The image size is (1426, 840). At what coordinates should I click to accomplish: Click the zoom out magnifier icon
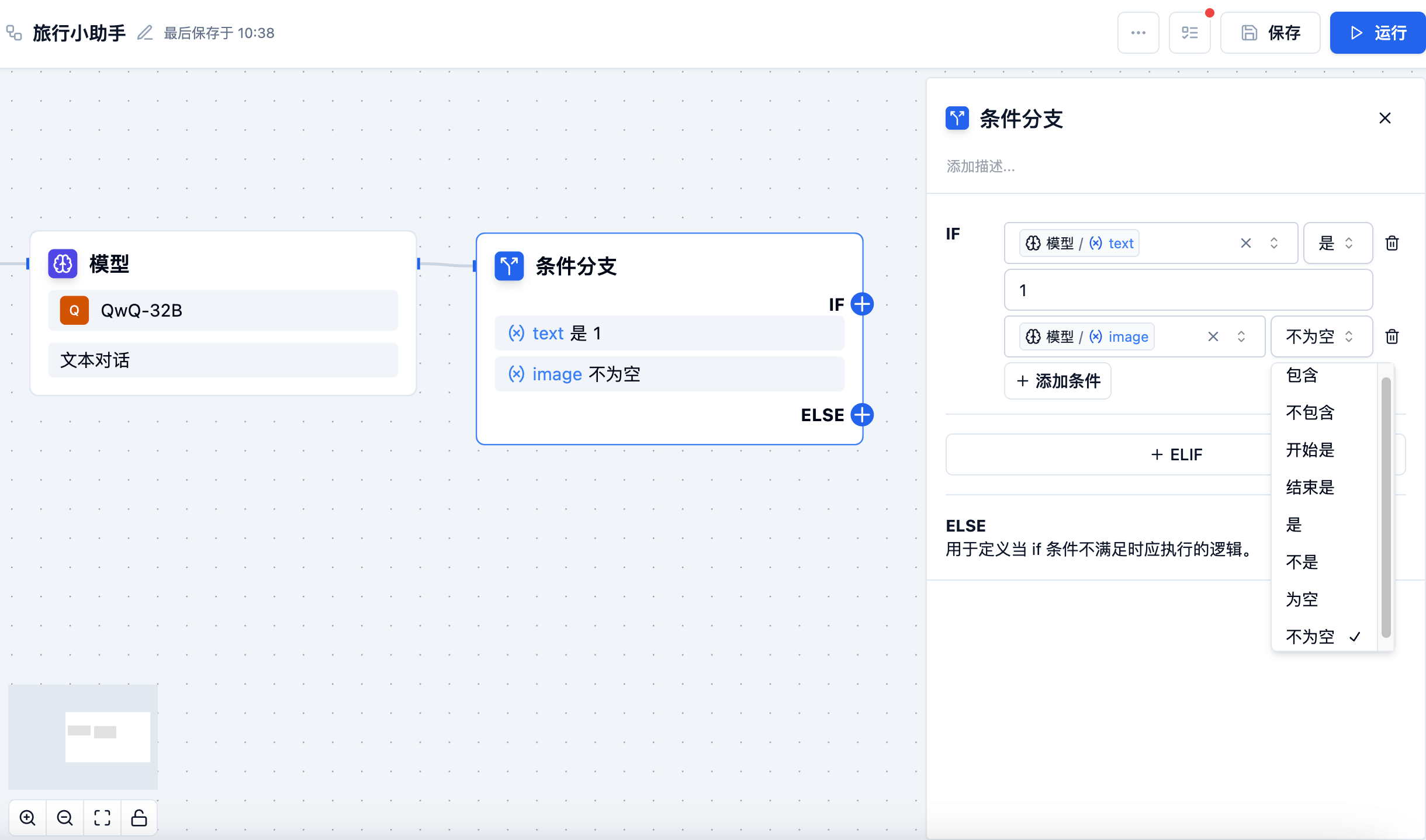coord(65,817)
